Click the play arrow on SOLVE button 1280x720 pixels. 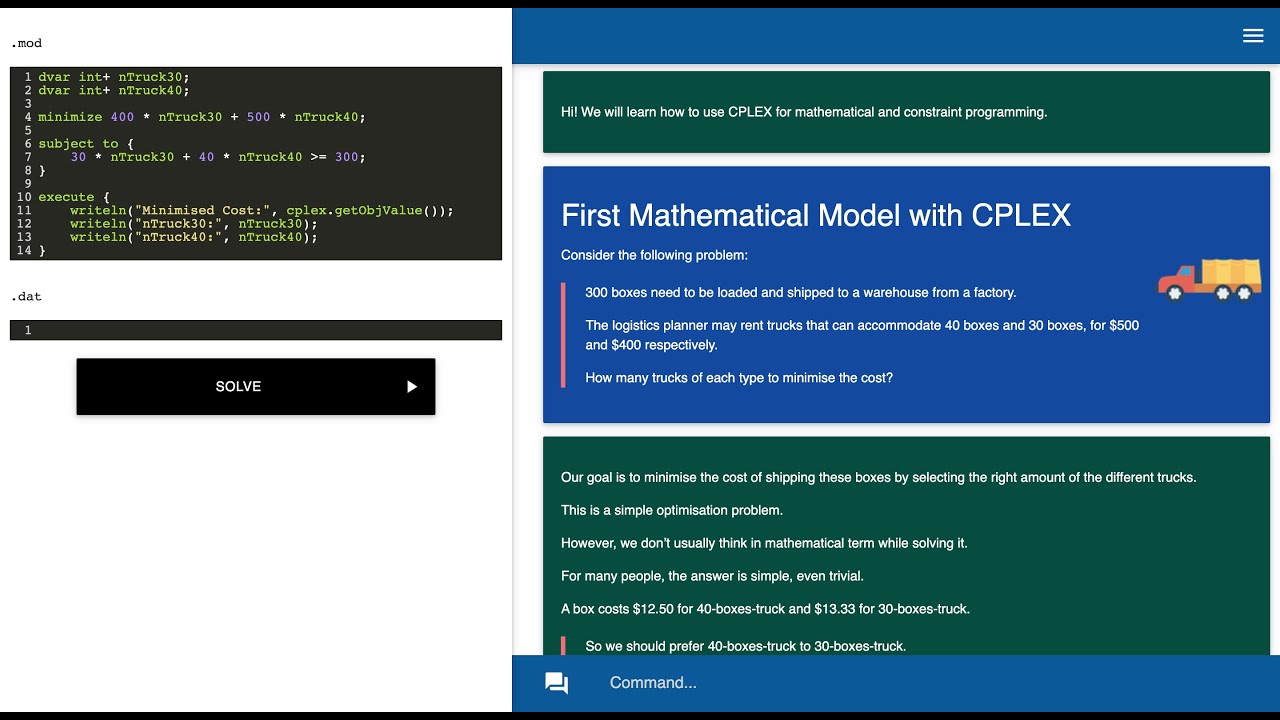click(412, 387)
